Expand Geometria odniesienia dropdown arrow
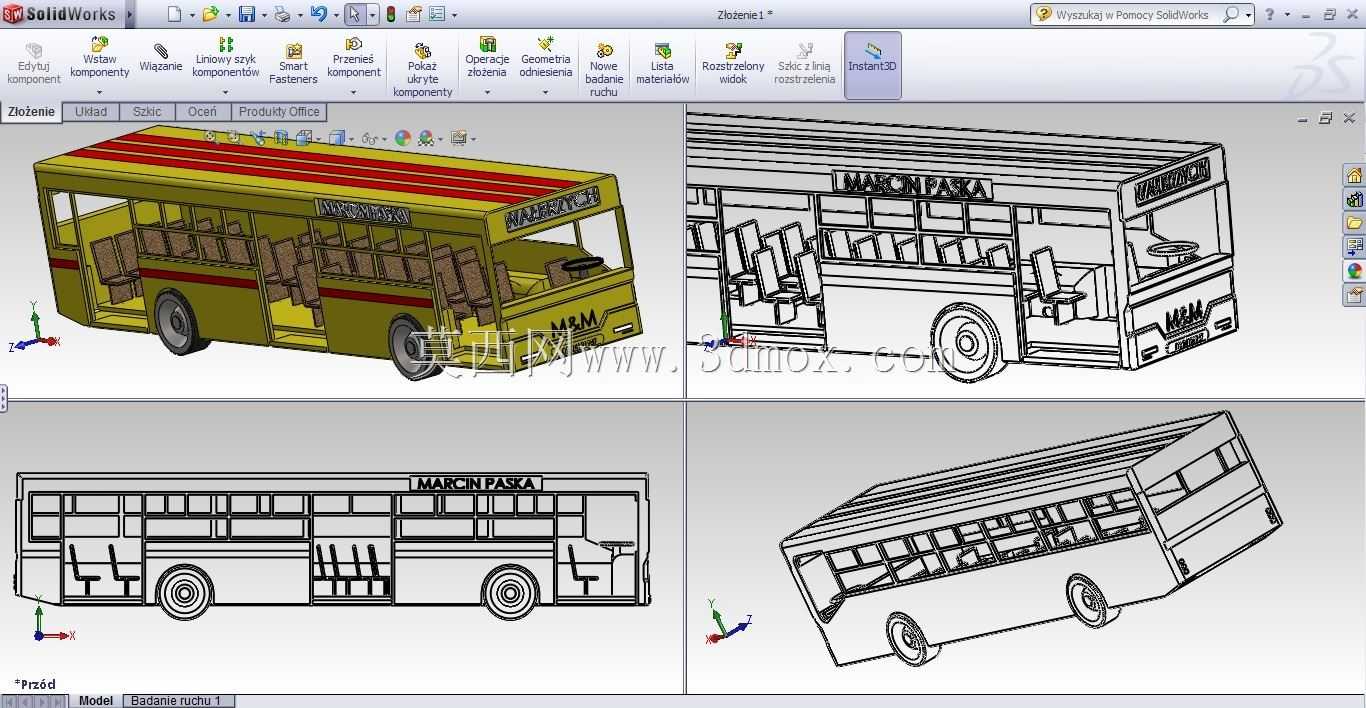The height and width of the screenshot is (708, 1366). (545, 92)
